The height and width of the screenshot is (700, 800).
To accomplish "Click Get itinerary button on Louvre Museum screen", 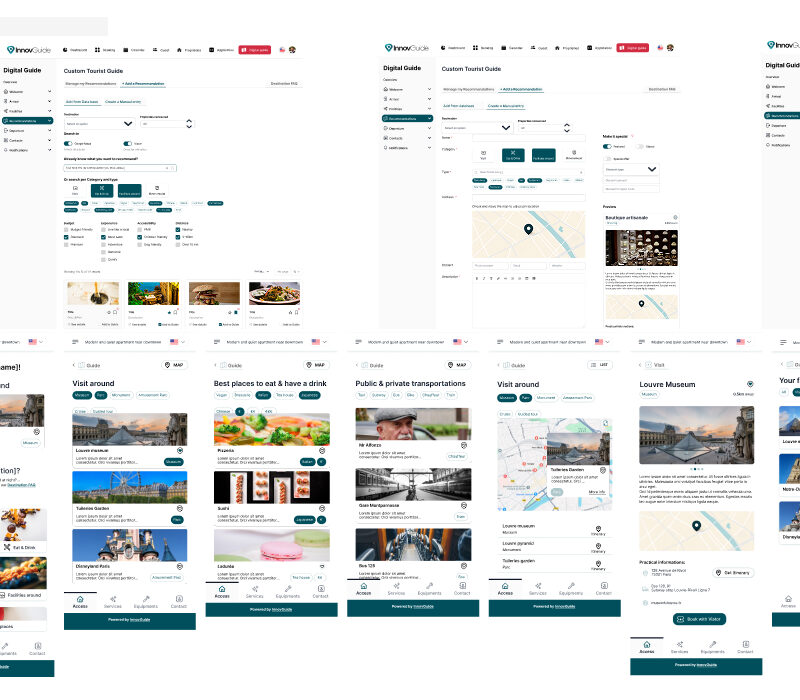I will point(733,573).
